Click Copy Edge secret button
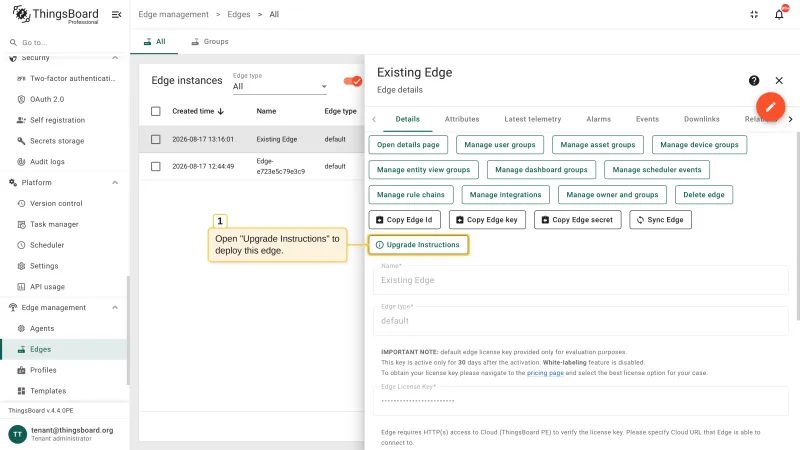This screenshot has height=450, width=800. pos(577,219)
